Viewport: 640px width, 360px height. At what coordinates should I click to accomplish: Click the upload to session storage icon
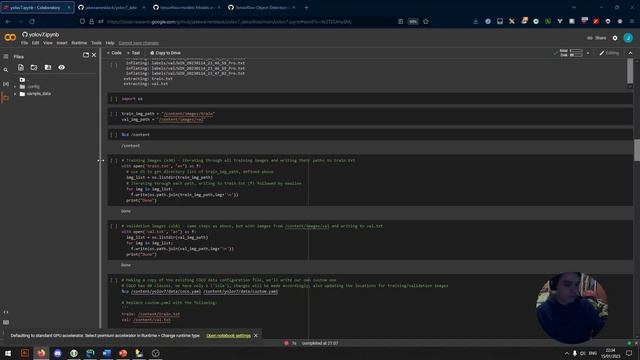tap(21, 67)
